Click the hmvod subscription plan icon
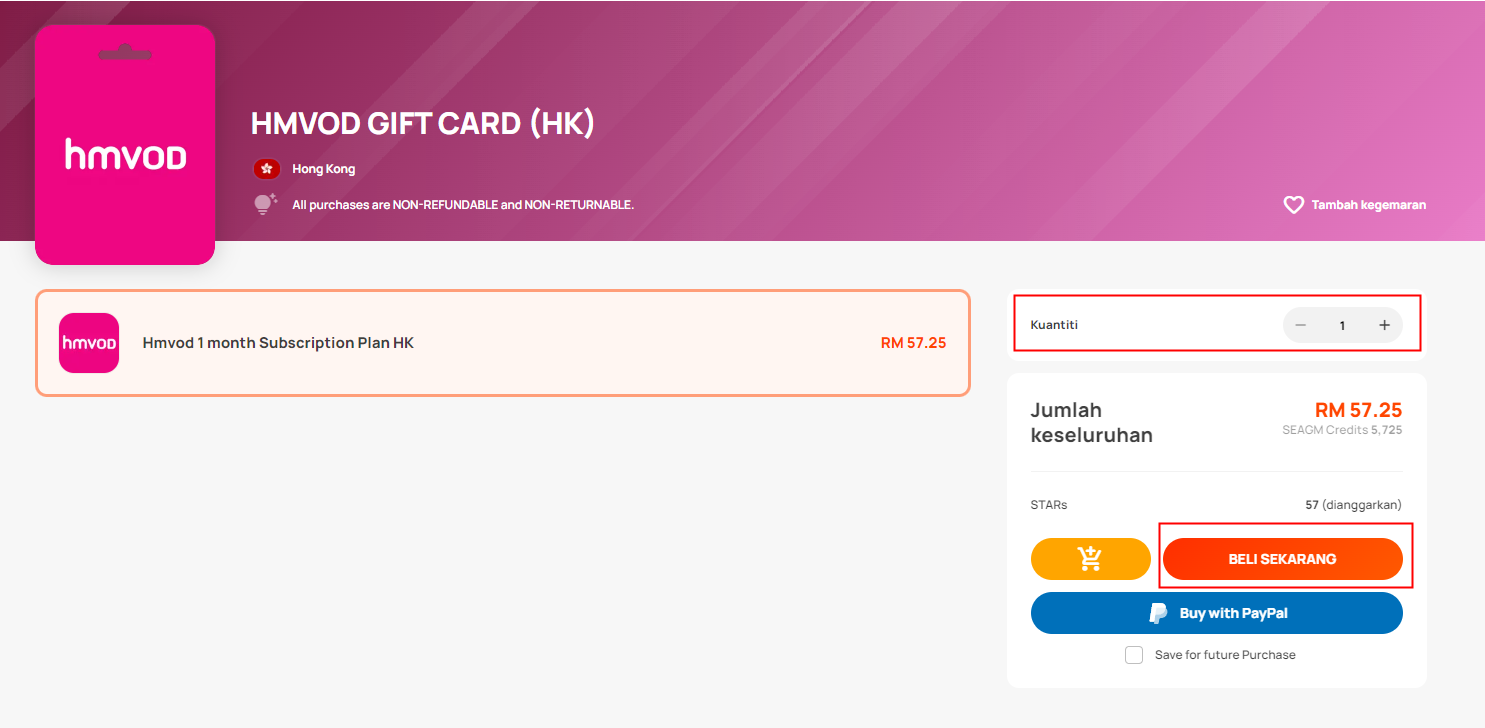Viewport: 1485px width, 728px height. (89, 343)
